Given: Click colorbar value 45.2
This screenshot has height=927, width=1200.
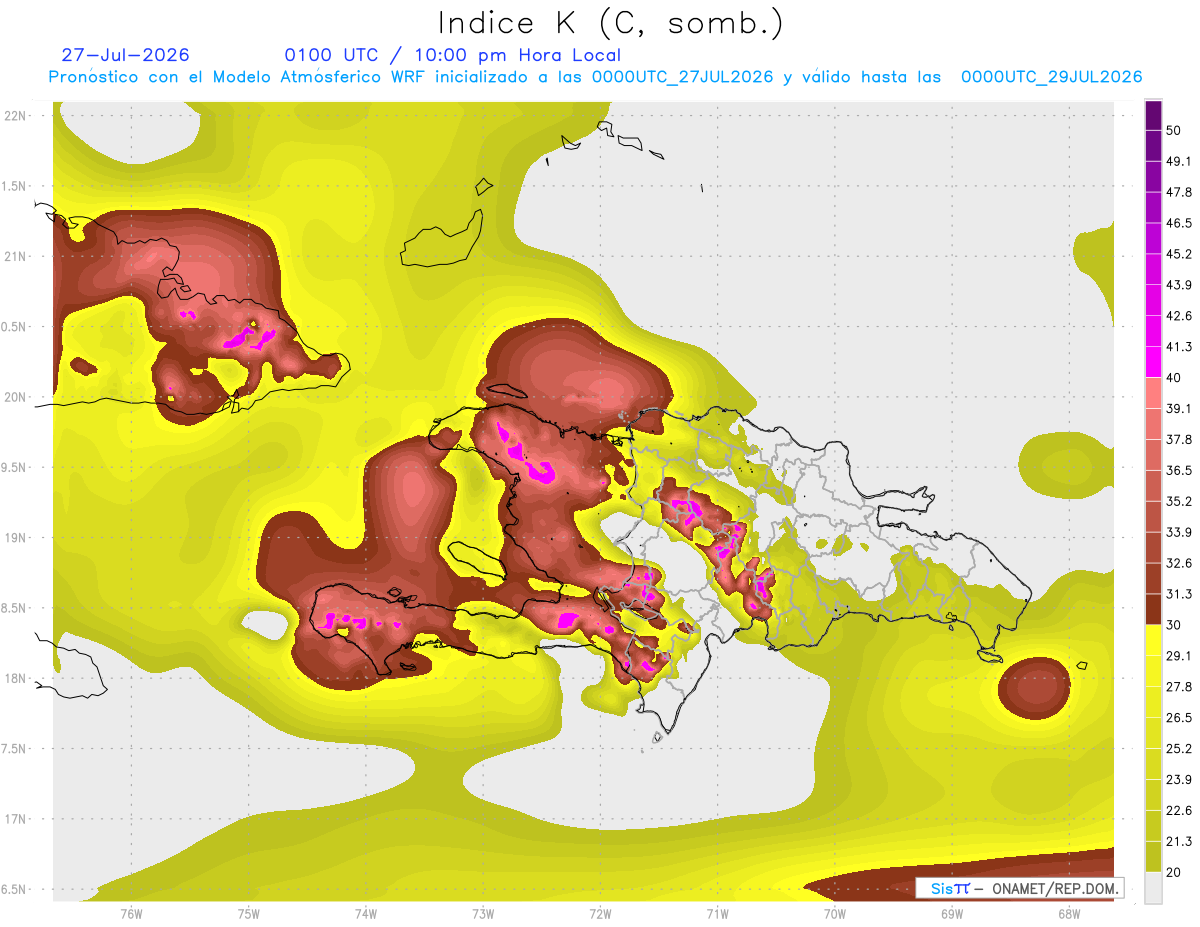Looking at the screenshot, I should pyautogui.click(x=1178, y=254).
